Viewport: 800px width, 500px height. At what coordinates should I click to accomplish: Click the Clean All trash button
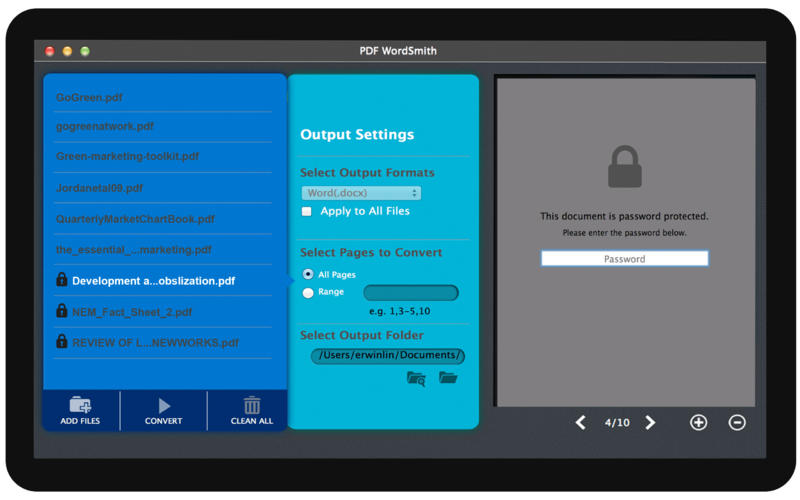pos(252,411)
